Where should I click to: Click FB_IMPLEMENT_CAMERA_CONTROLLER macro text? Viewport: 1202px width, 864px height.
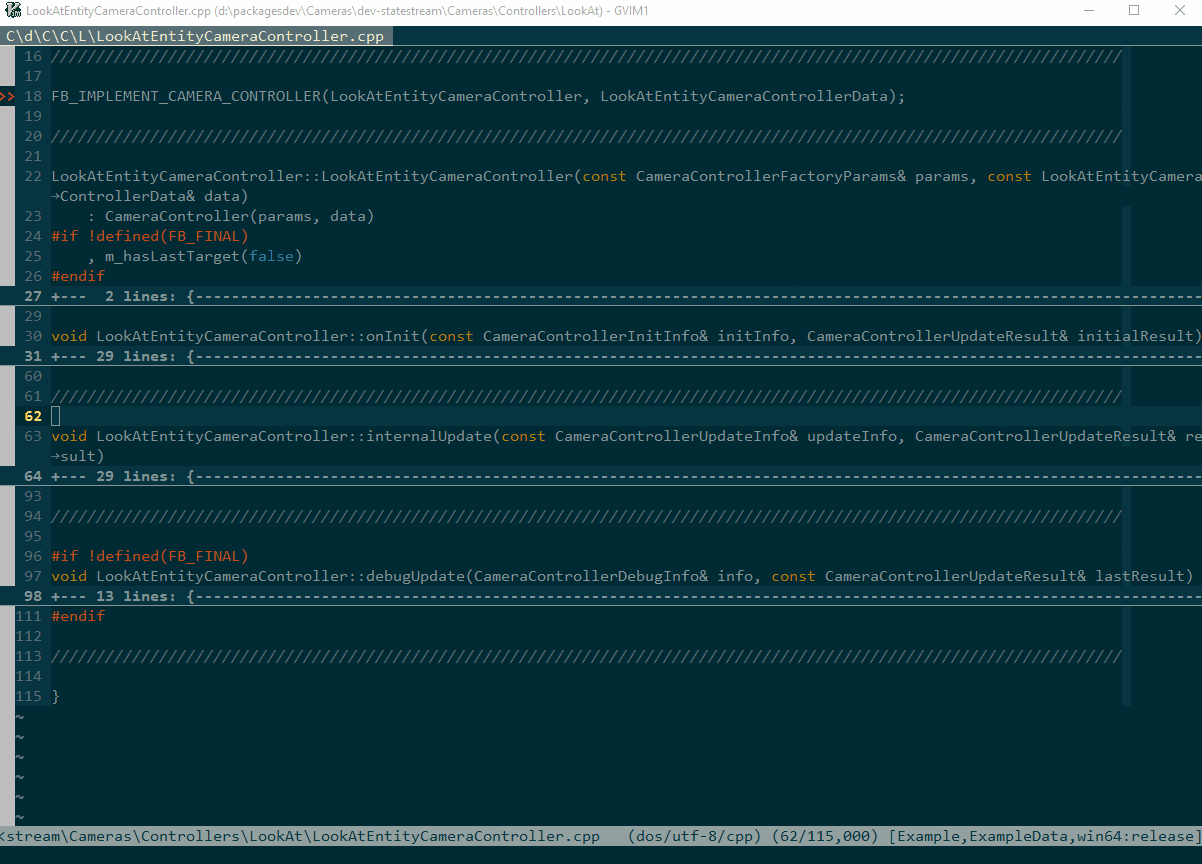186,96
